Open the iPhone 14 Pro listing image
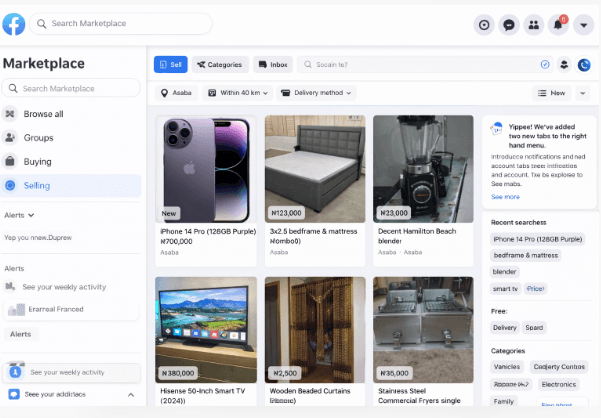Image resolution: width=601 pixels, height=418 pixels. 206,169
